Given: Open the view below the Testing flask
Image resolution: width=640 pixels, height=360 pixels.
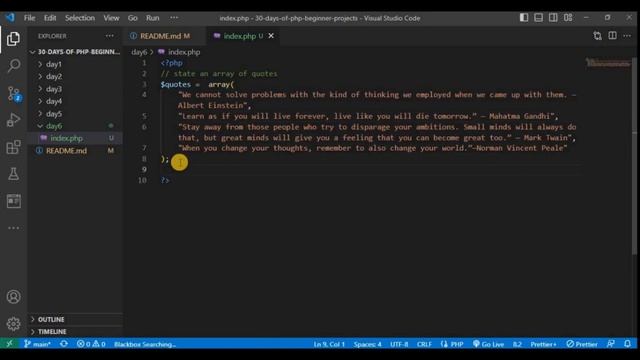Looking at the screenshot, I should point(13,201).
